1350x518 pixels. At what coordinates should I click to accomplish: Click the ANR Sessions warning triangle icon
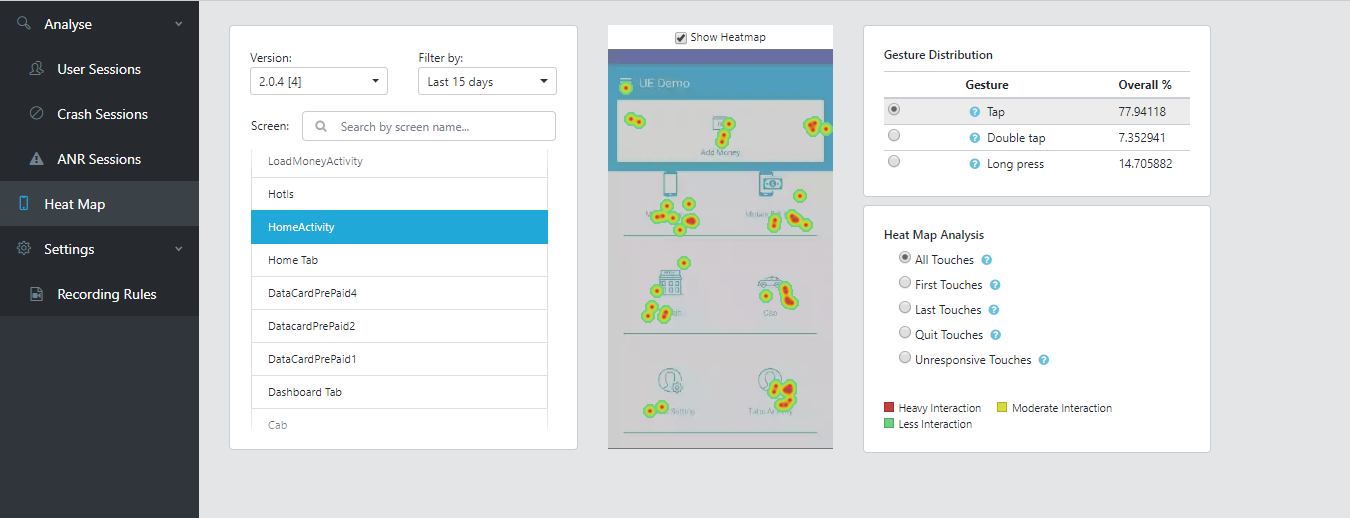coord(37,159)
